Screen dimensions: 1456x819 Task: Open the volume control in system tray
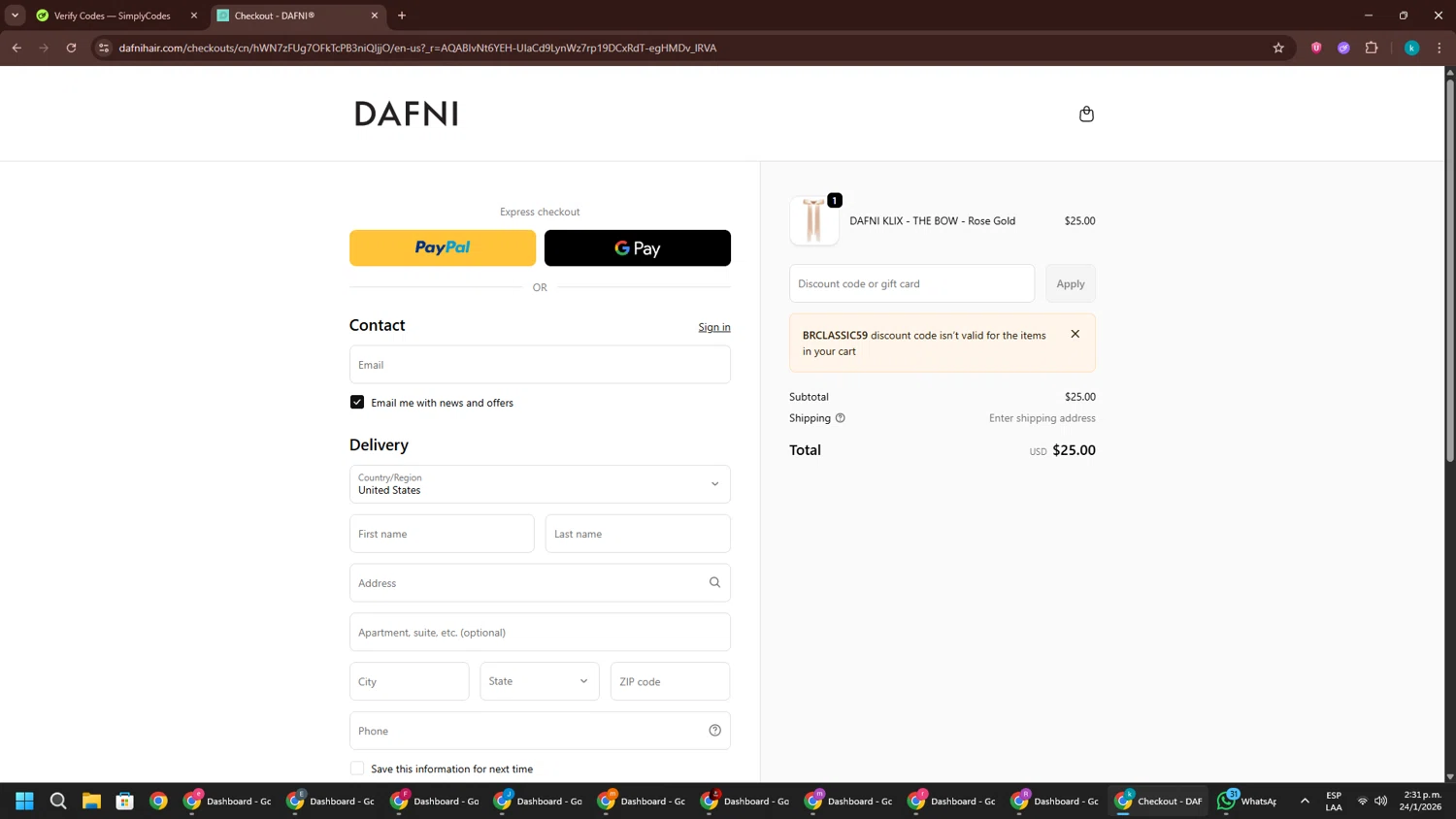tap(1381, 801)
